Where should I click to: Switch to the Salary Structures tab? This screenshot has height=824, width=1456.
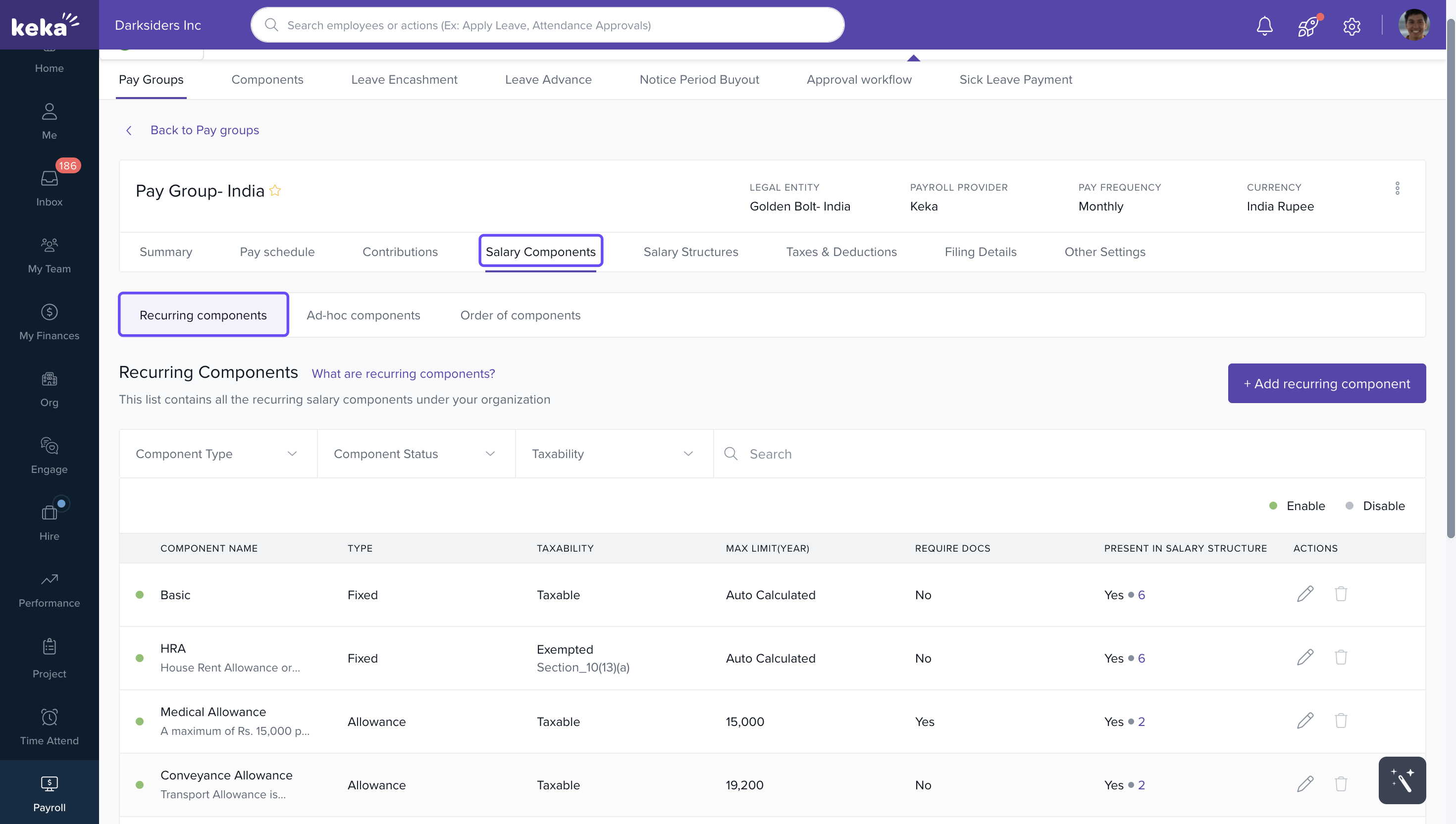[x=690, y=252]
